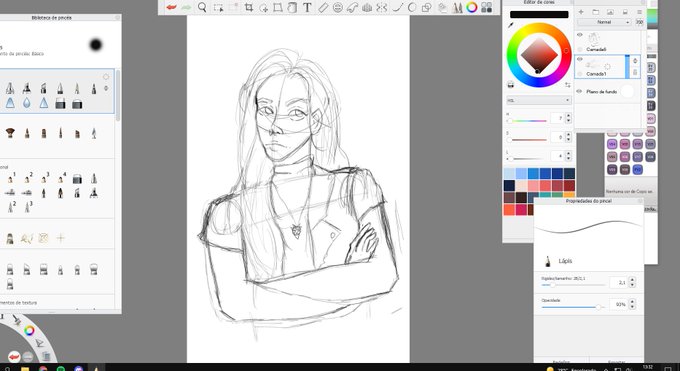Activate the Ellipse guide tool
The height and width of the screenshot is (371, 680).
tap(337, 7)
